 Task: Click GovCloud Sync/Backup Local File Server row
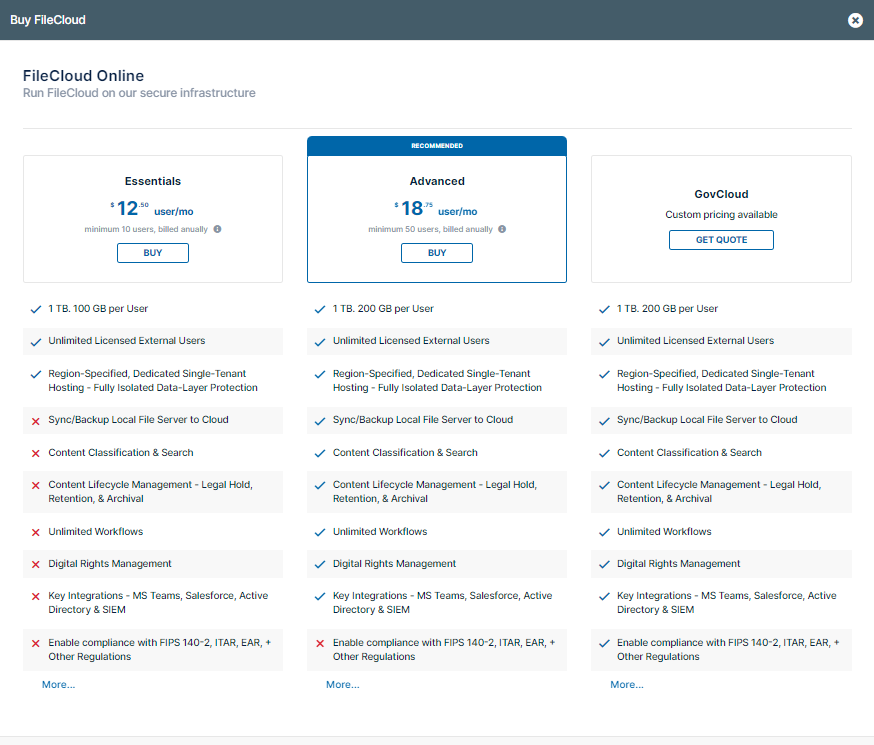tap(707, 420)
